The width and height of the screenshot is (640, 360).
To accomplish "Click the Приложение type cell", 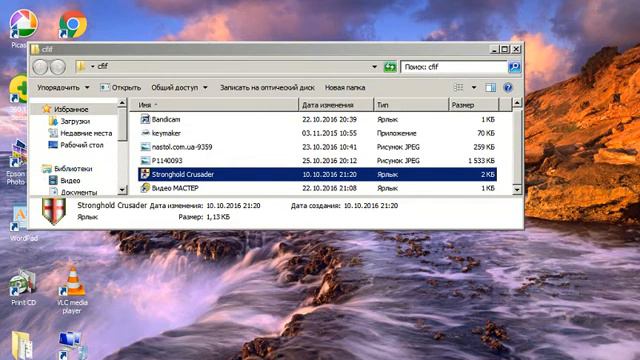I will click(x=396, y=133).
